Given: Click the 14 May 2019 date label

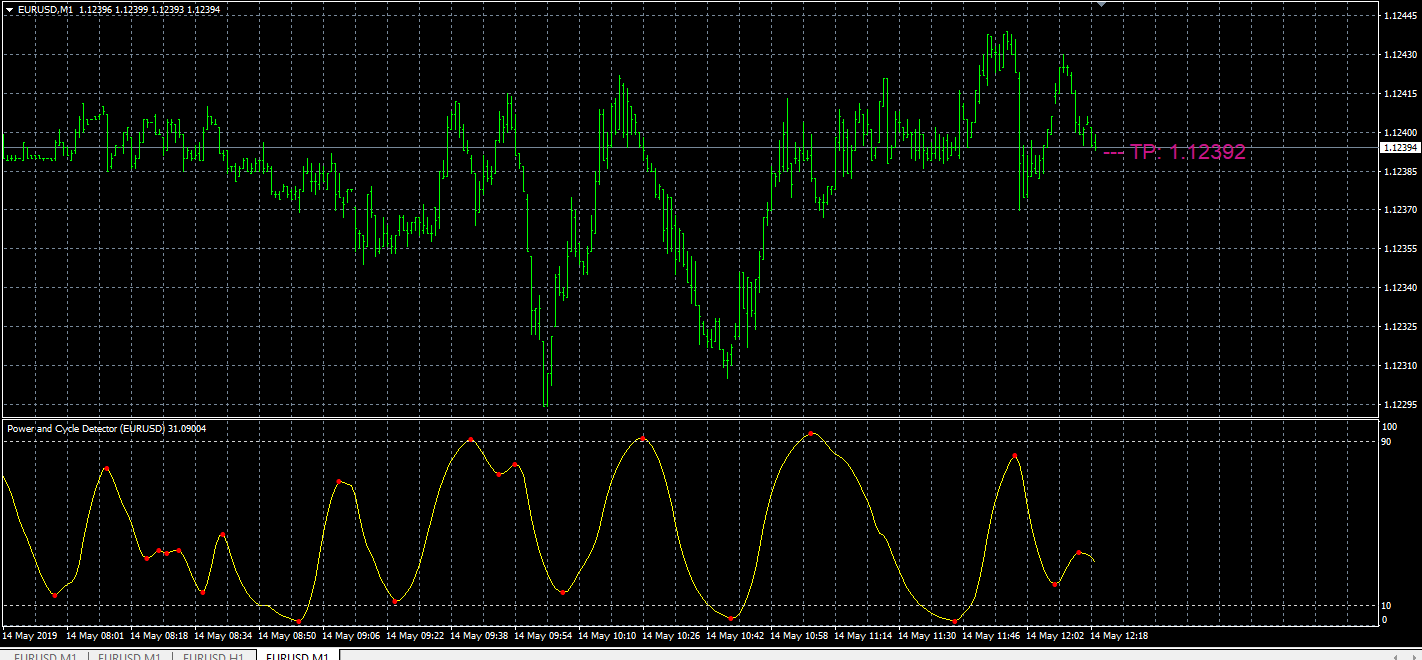Looking at the screenshot, I should (x=31, y=636).
